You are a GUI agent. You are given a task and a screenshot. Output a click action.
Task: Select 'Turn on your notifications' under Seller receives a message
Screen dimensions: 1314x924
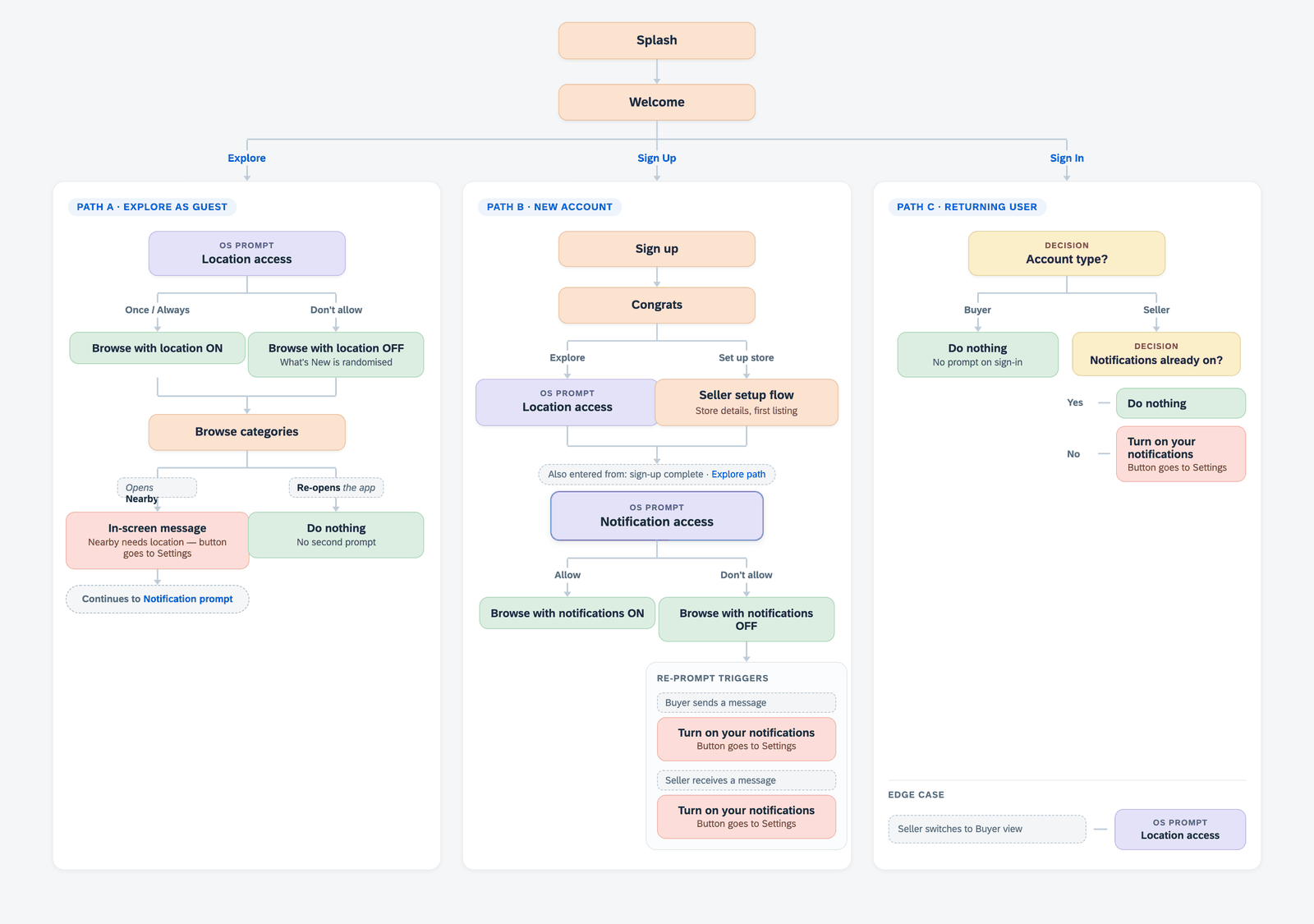tap(746, 816)
